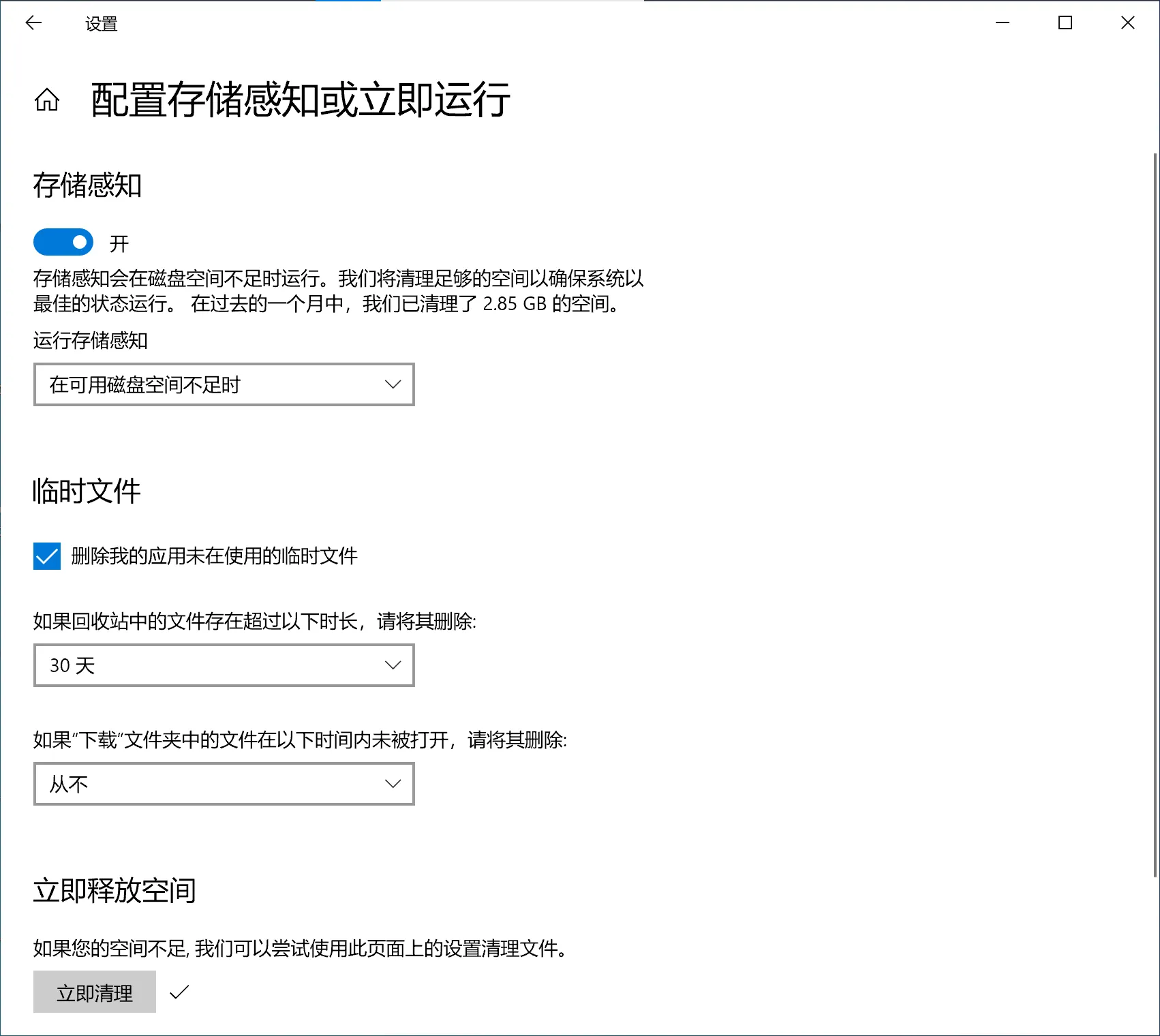Click the 开 label next to toggle
The height and width of the screenshot is (1036, 1160).
click(x=119, y=243)
